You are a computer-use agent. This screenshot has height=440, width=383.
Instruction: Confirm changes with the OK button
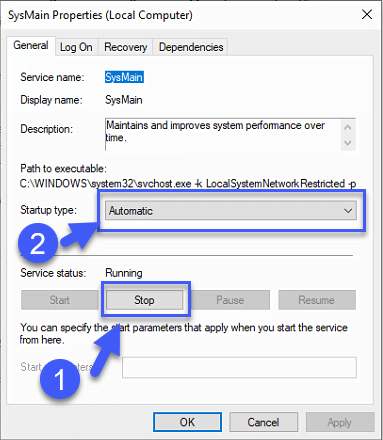pos(187,422)
